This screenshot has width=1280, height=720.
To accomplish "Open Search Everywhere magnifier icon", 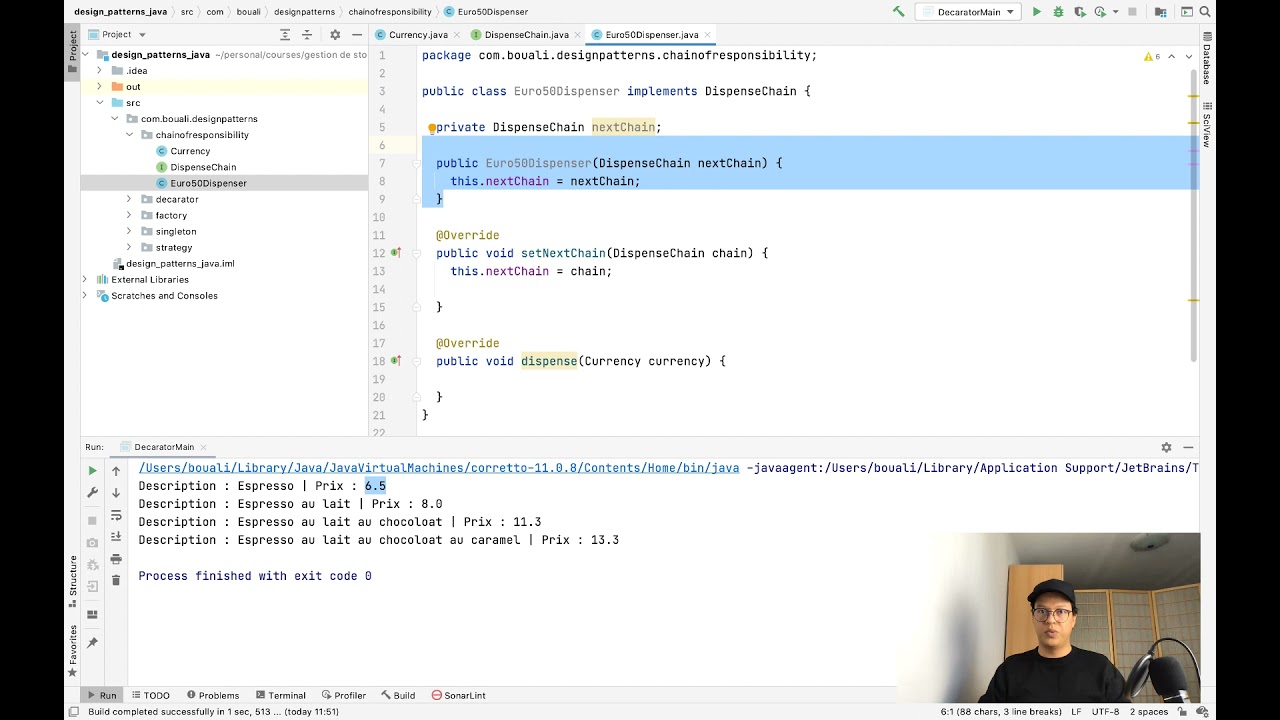I will (1205, 12).
